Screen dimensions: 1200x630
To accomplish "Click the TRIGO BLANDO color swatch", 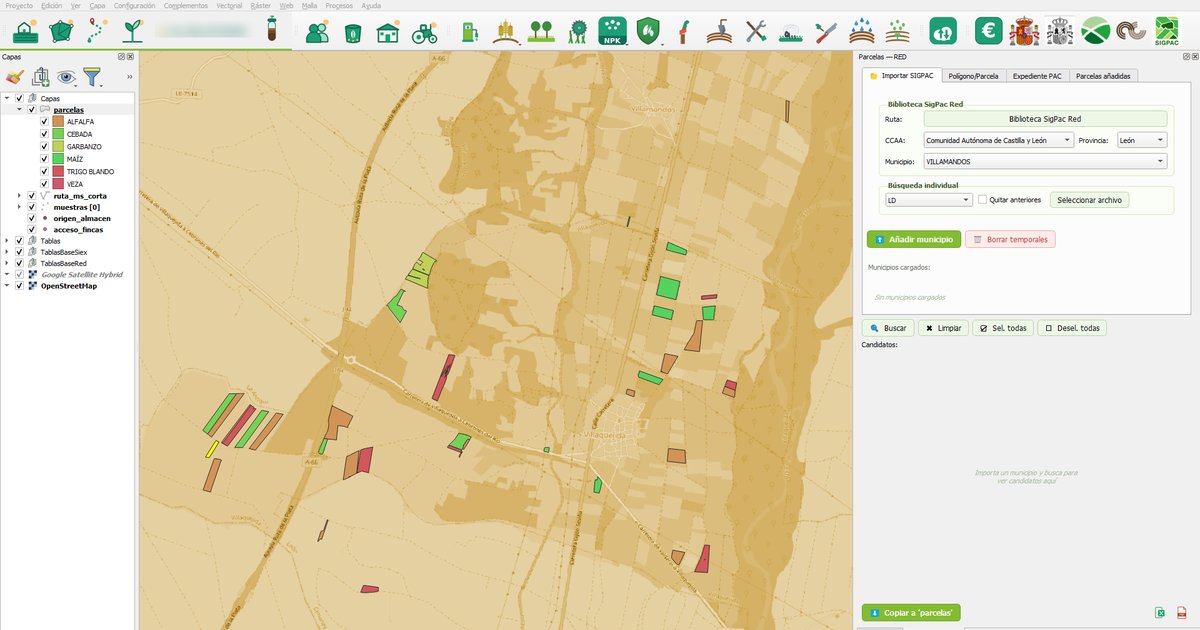I will click(58, 172).
